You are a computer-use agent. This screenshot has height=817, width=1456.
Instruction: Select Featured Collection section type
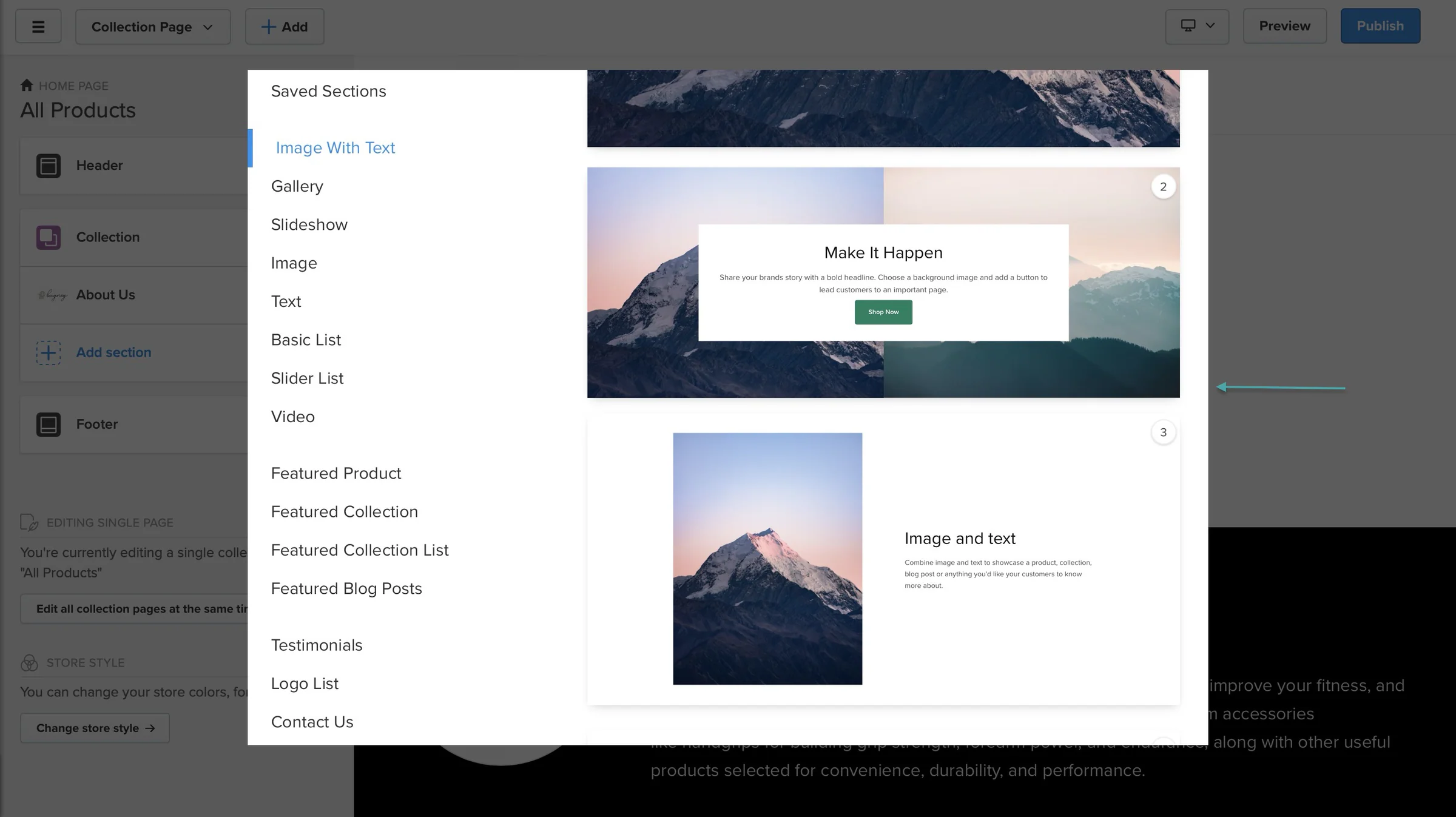[344, 512]
